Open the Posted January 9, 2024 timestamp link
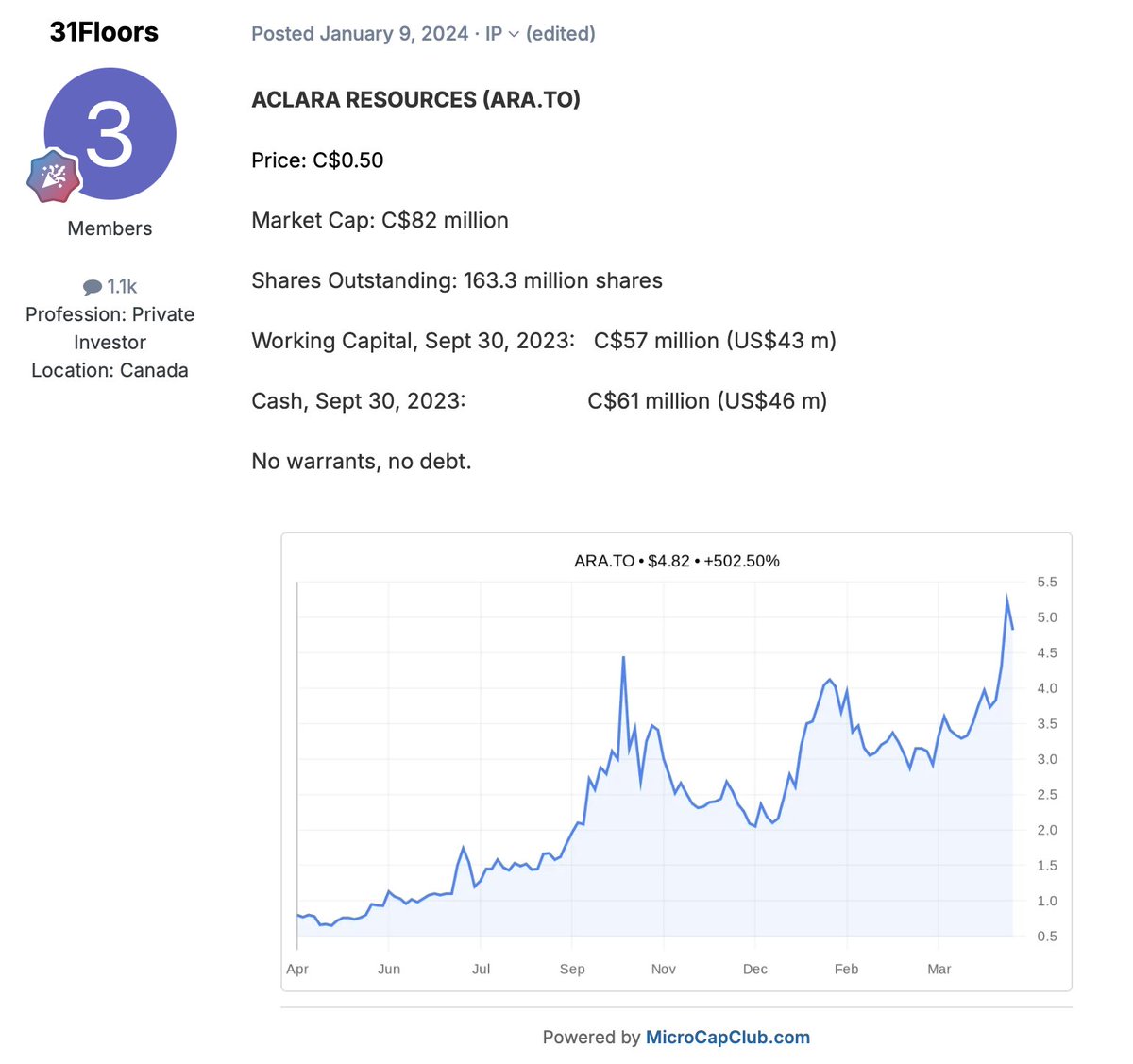The width and height of the screenshot is (1133, 1064). pyautogui.click(x=360, y=34)
